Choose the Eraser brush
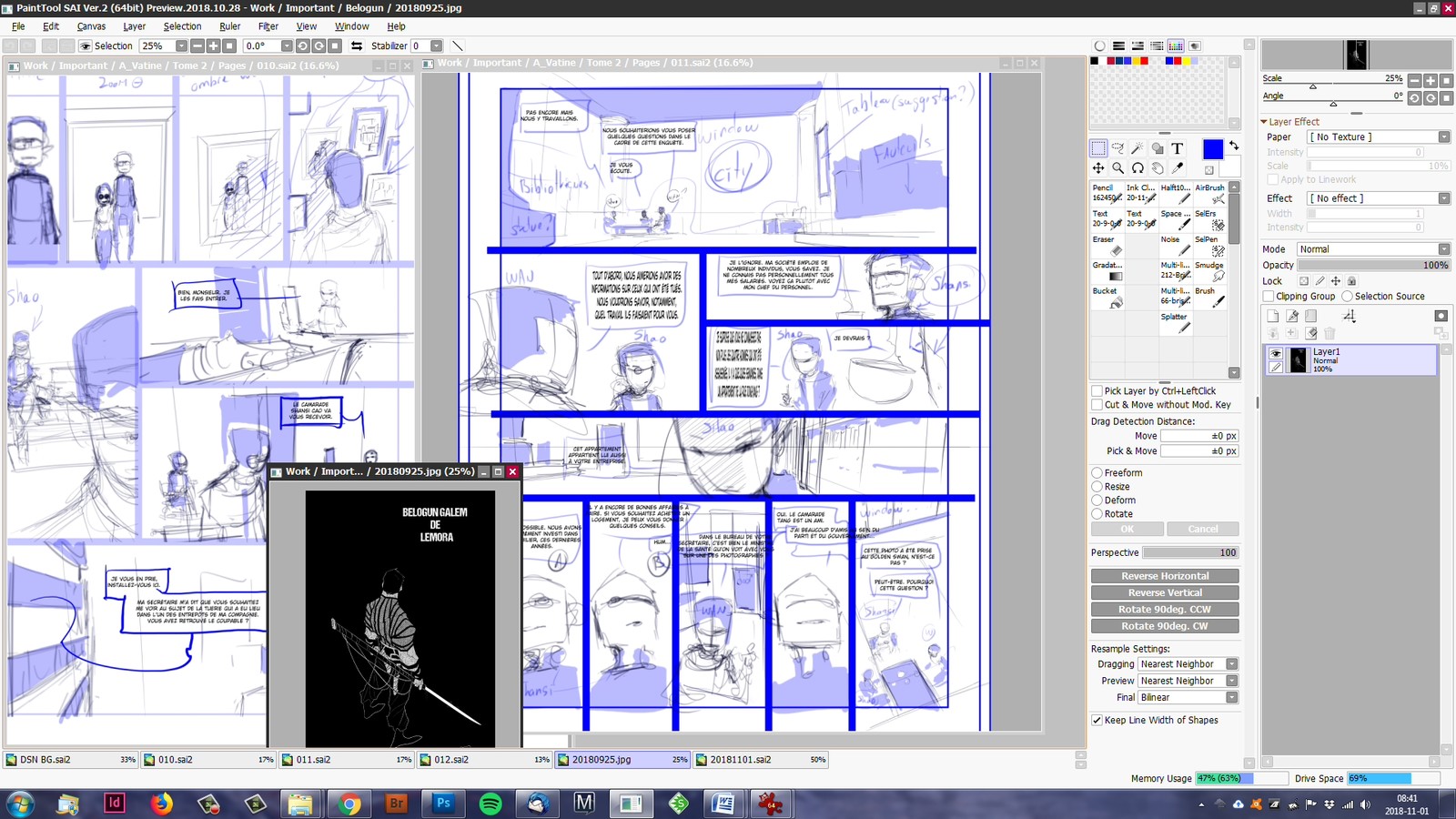 [1107, 246]
